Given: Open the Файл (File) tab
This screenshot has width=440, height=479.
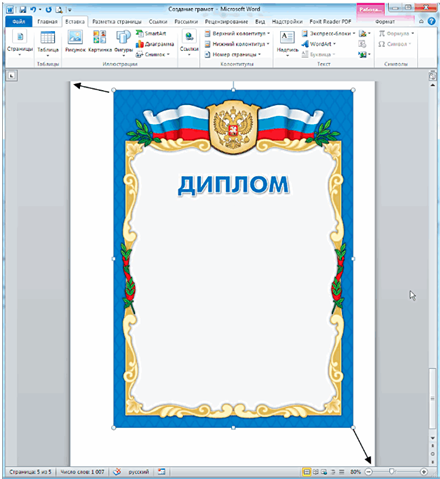Looking at the screenshot, I should click(19, 22).
